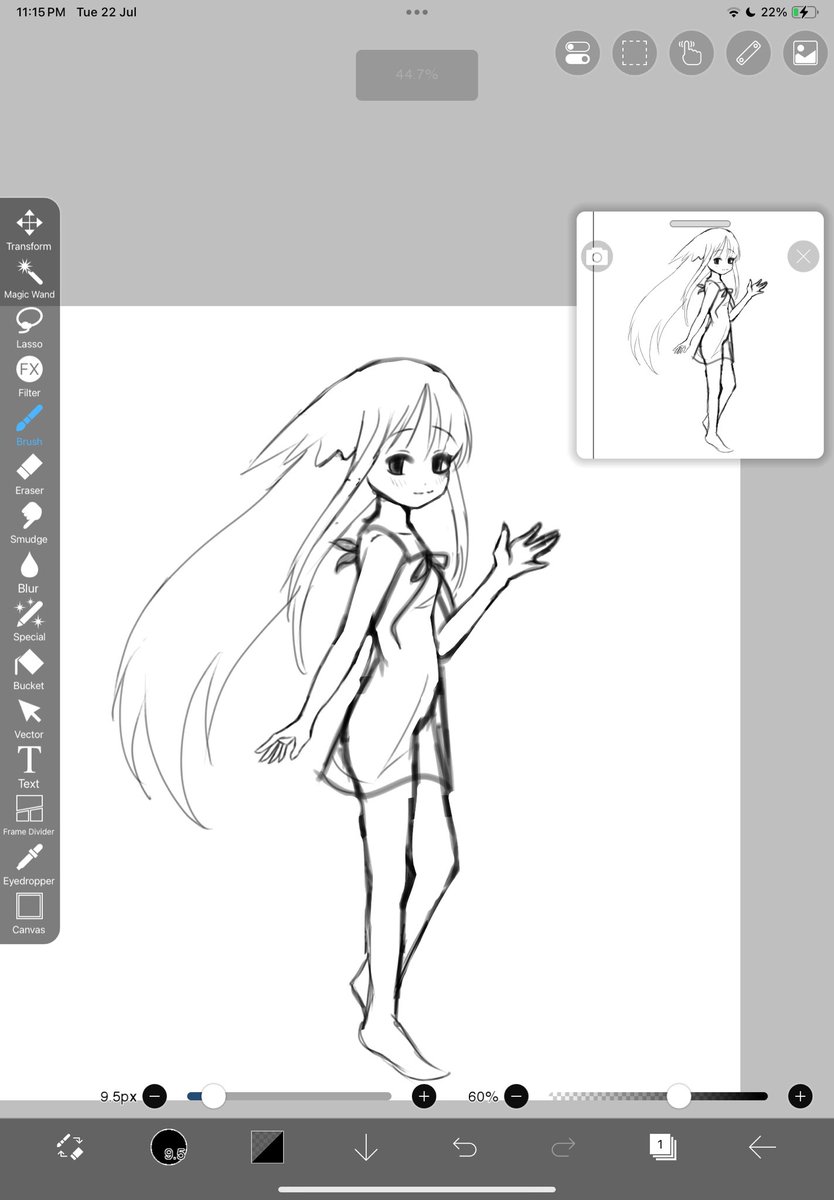
Task: Tap the 44.7% zoom indicator
Action: pos(417,75)
